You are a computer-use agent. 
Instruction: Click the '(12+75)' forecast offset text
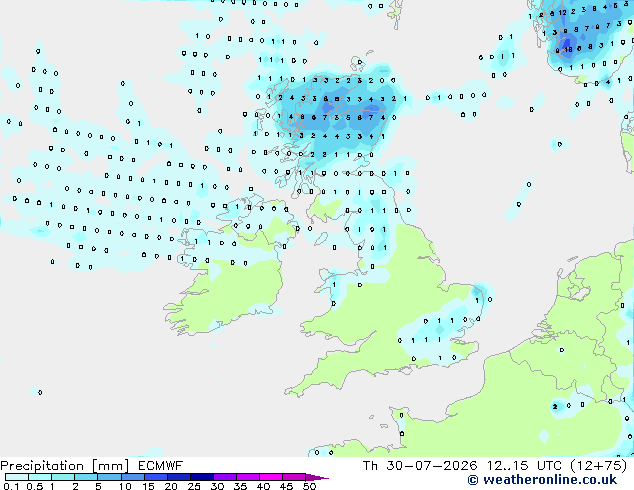(599, 466)
